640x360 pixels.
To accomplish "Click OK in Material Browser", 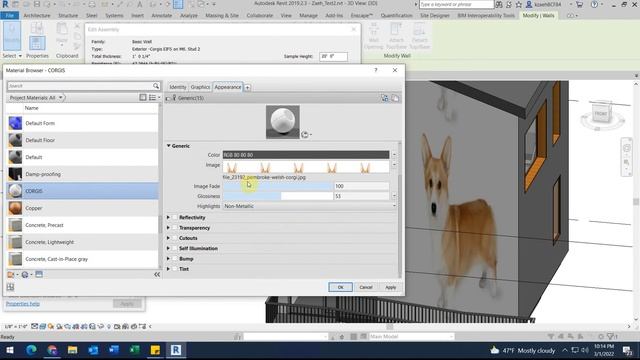I will click(340, 287).
